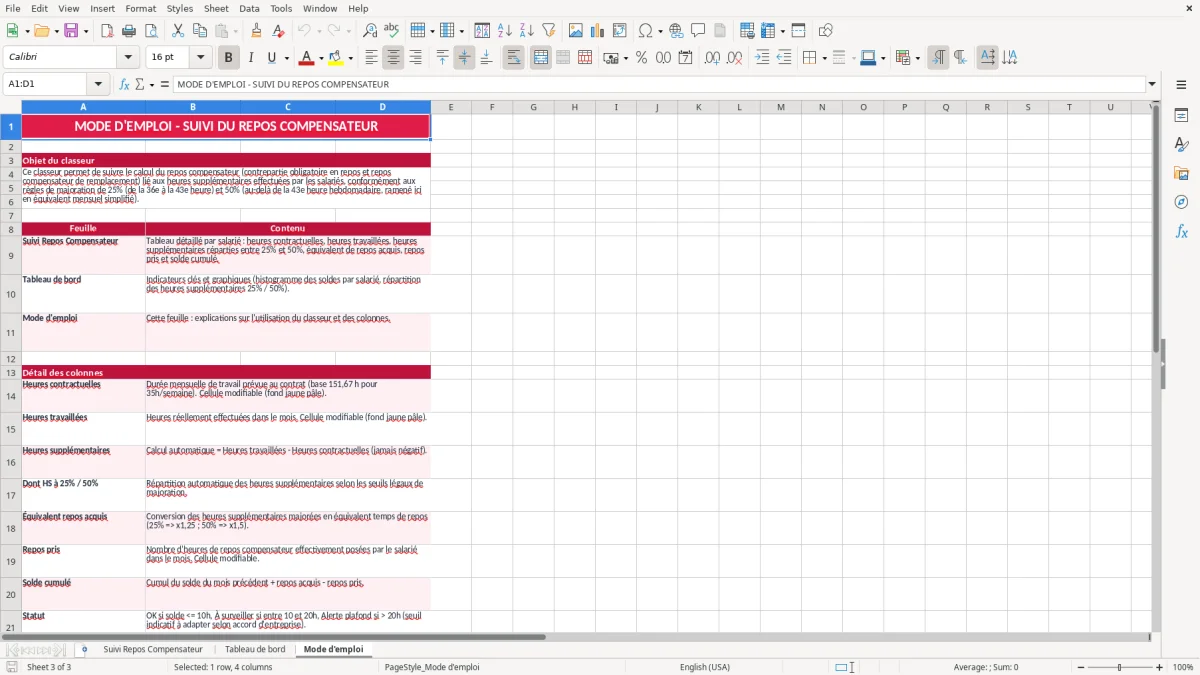Image resolution: width=1200 pixels, height=675 pixels.
Task: Open Special Character dropdown arrow
Action: [660, 31]
